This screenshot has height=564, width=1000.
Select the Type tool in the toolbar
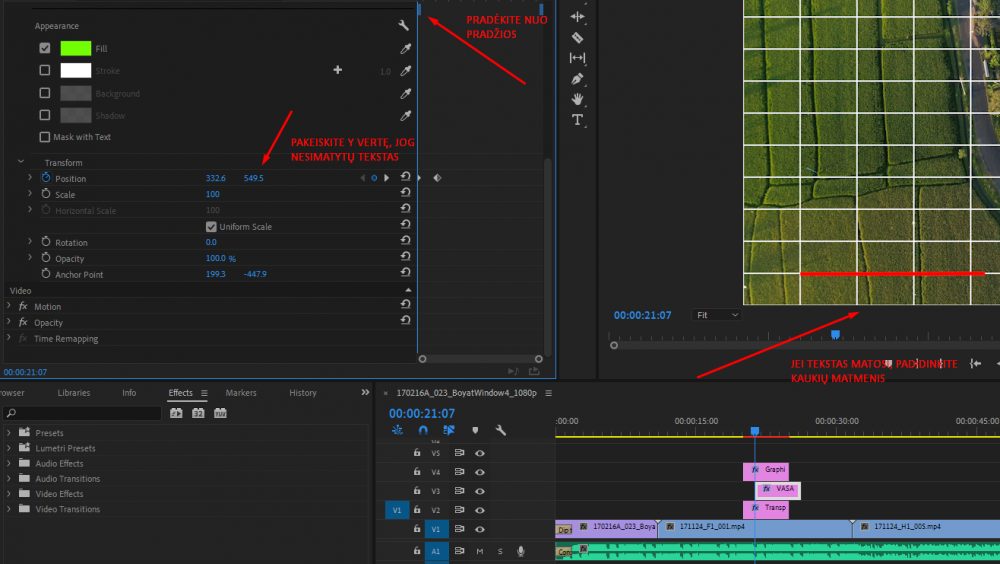coord(577,120)
